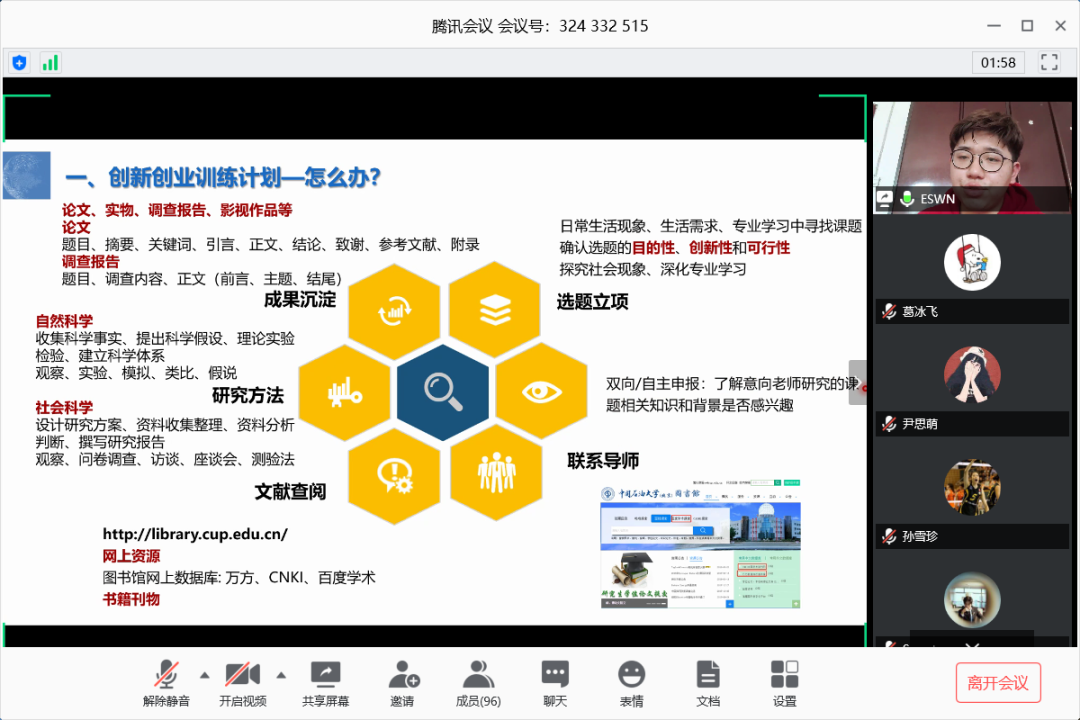Expand audio options arrow beside 解除静音
The height and width of the screenshot is (720, 1080).
tap(204, 673)
